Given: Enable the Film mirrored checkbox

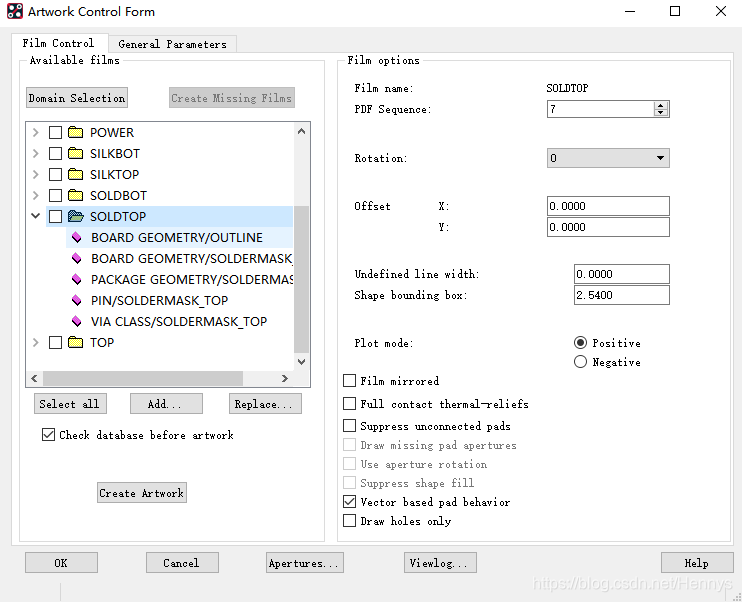Looking at the screenshot, I should click(x=350, y=381).
